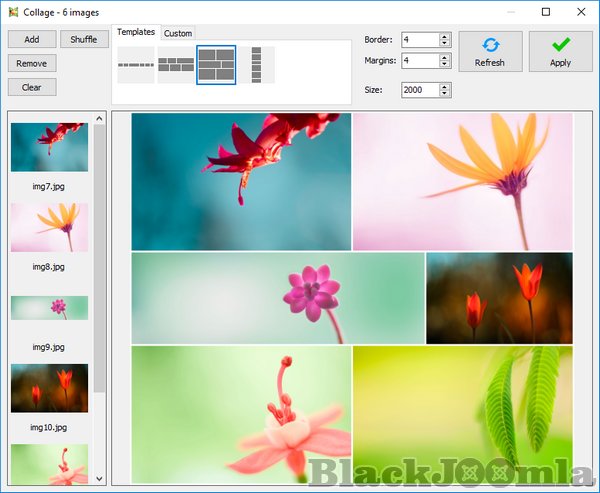Select the highlighted three-row brick template
Screen dimensions: 600x493
pos(216,65)
